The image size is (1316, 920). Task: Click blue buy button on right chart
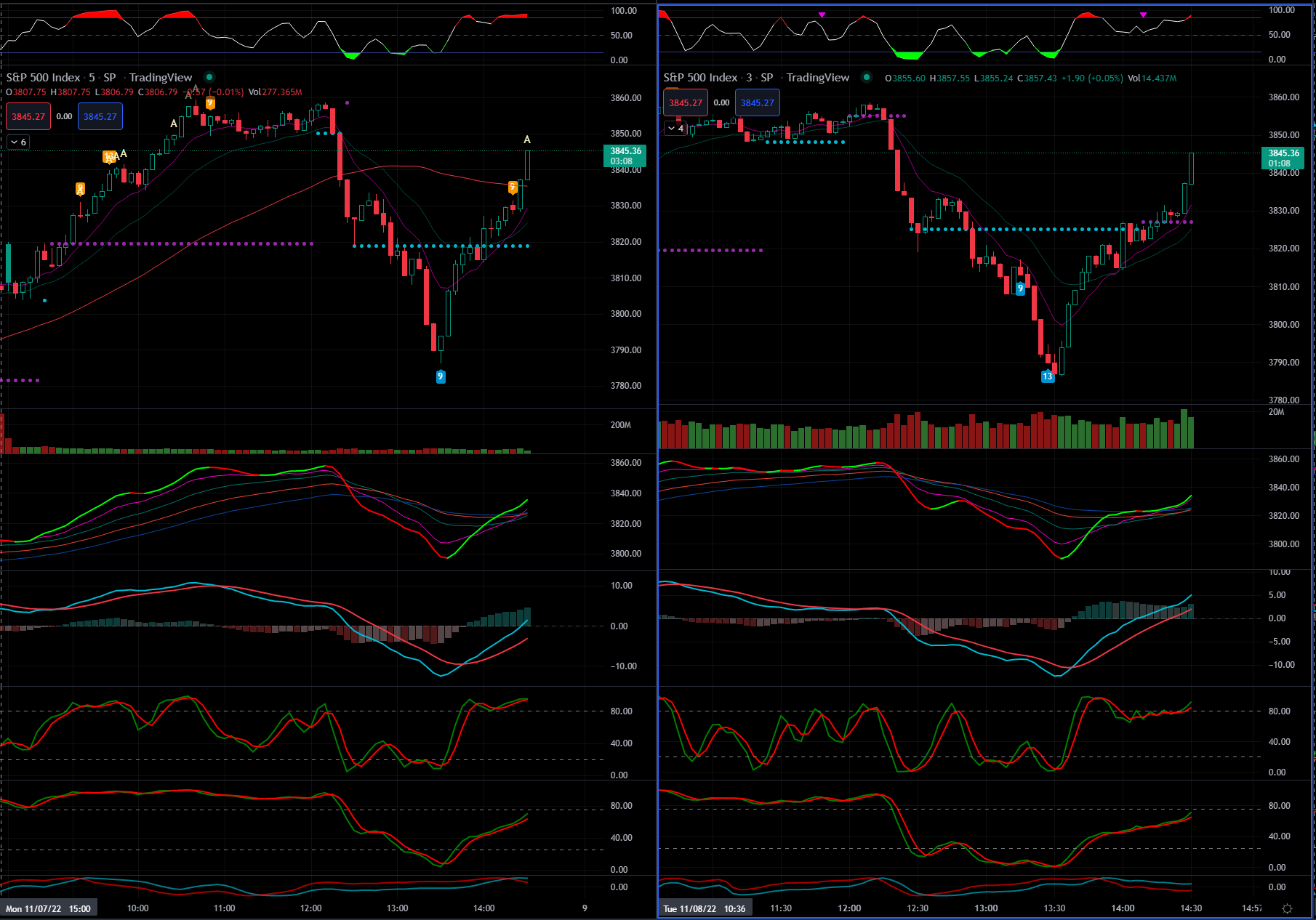click(757, 103)
